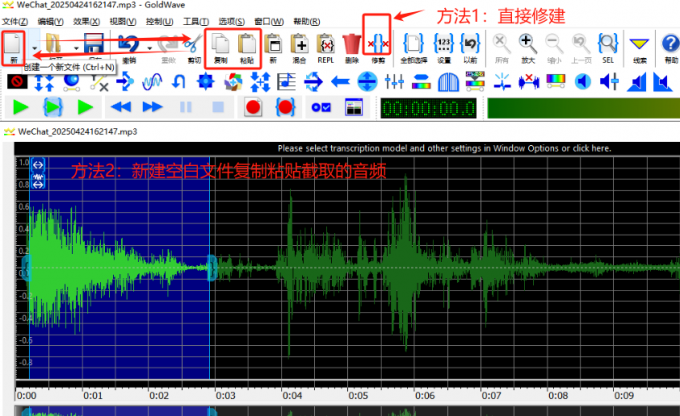Play the selection with the bracketed play button
The height and width of the screenshot is (416, 680).
(53, 107)
